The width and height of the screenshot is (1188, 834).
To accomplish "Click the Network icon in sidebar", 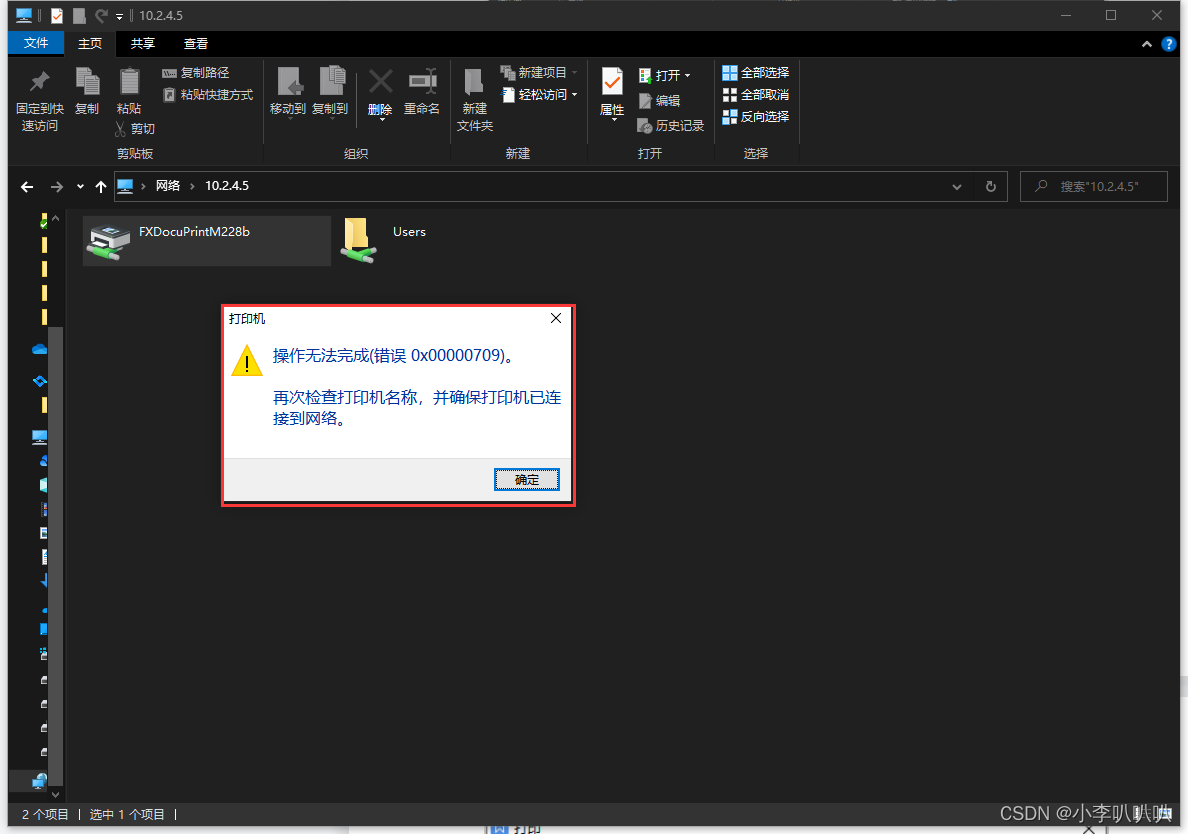I will pos(39,781).
